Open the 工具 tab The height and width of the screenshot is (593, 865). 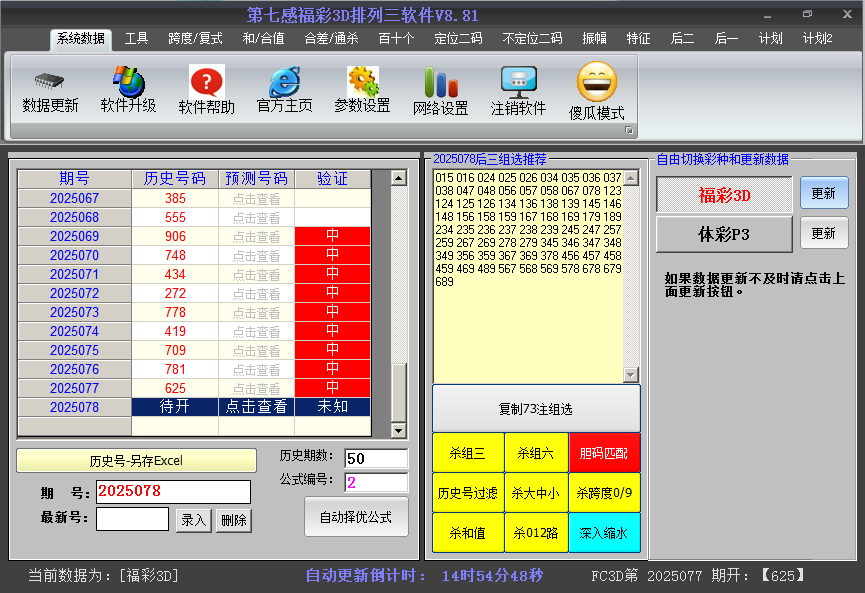click(x=136, y=39)
